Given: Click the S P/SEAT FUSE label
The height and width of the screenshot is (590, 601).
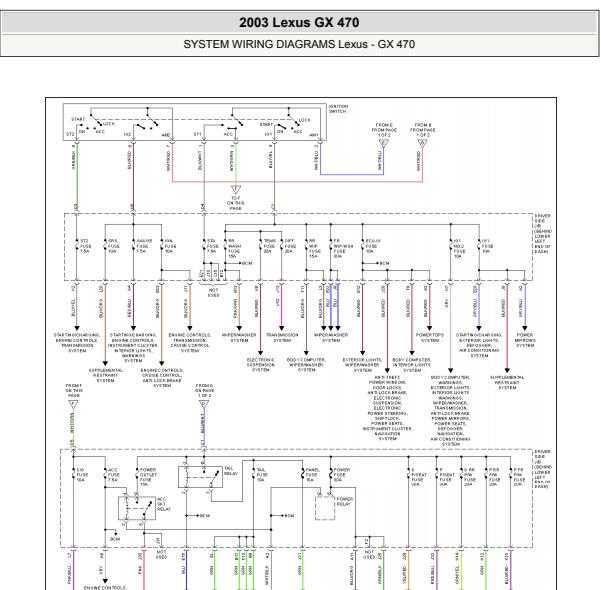Looking at the screenshot, I should click(x=419, y=477).
